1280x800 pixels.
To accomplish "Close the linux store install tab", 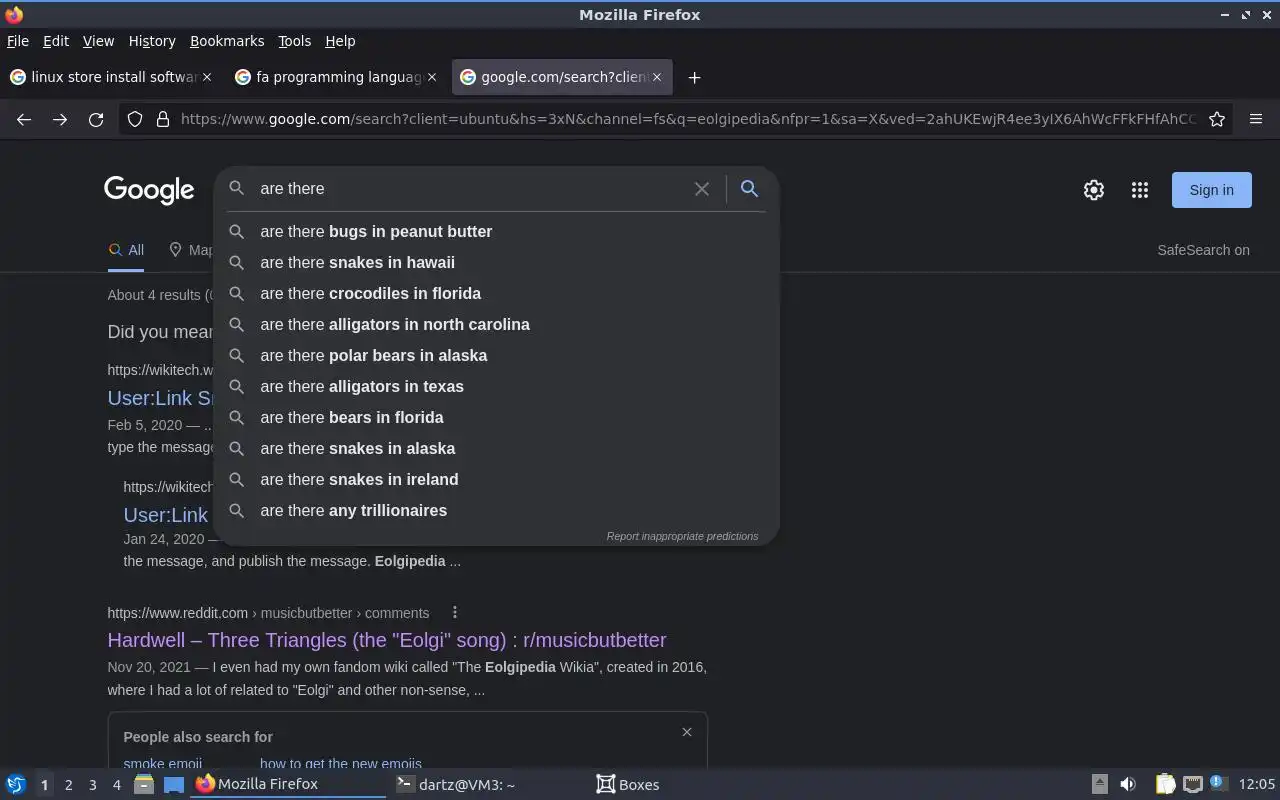I will coord(207,77).
